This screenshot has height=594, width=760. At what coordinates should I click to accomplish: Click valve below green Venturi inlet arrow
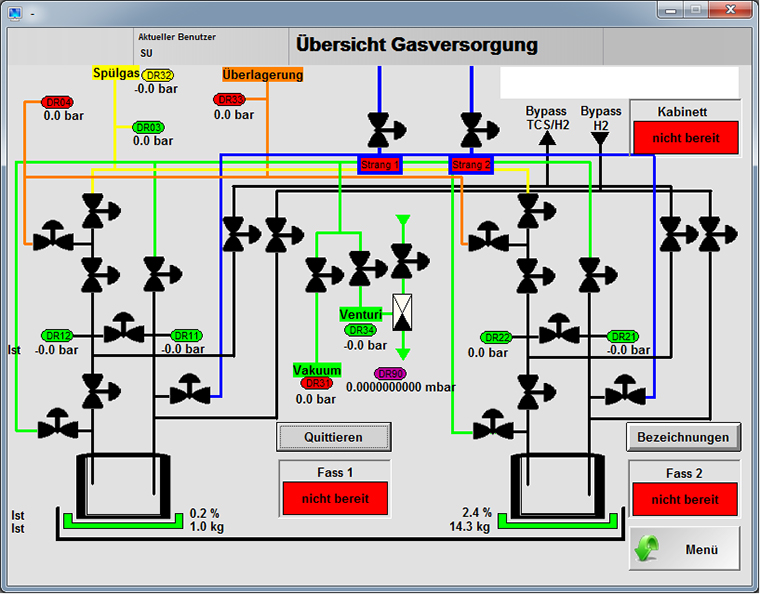point(410,262)
